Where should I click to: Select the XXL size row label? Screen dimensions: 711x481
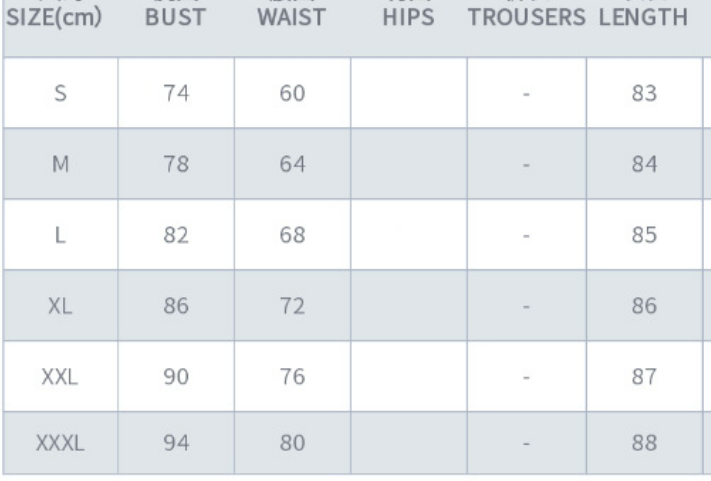59,377
